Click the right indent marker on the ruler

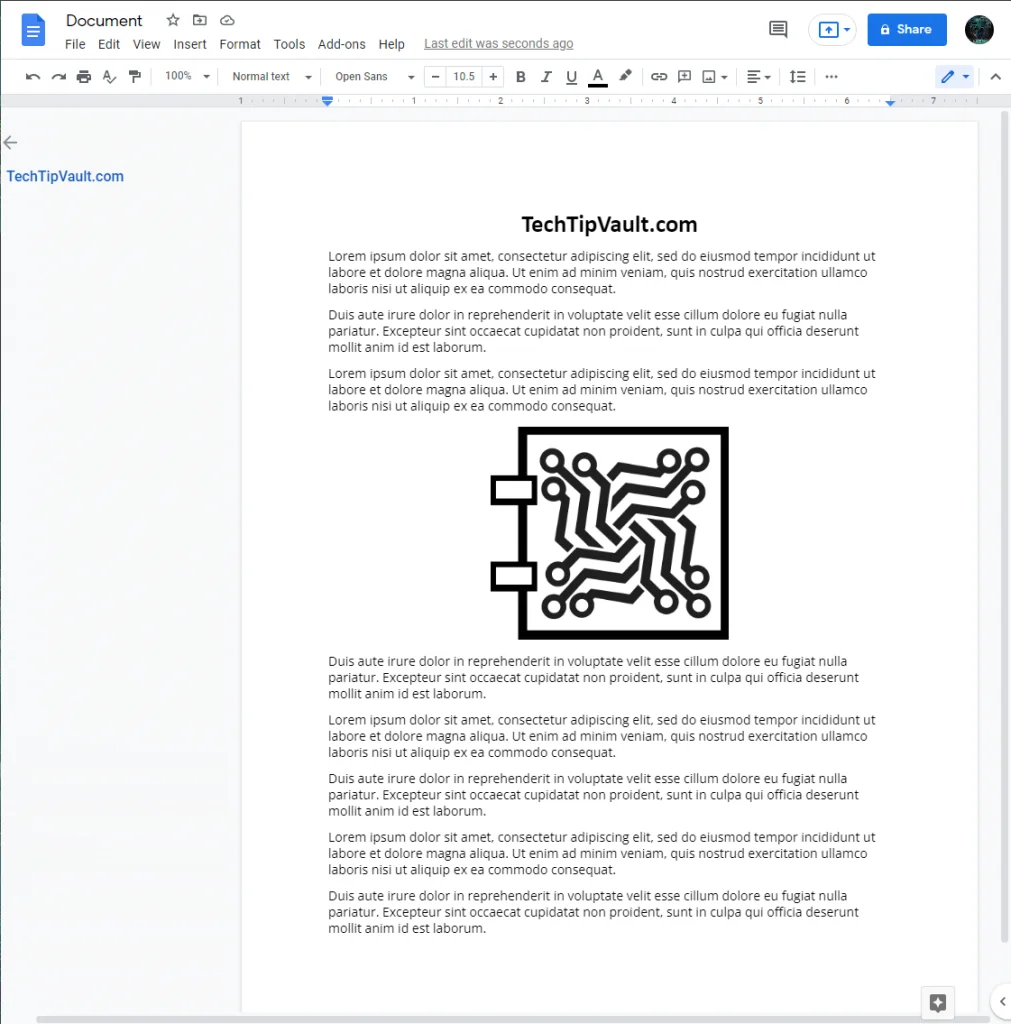pyautogui.click(x=890, y=102)
